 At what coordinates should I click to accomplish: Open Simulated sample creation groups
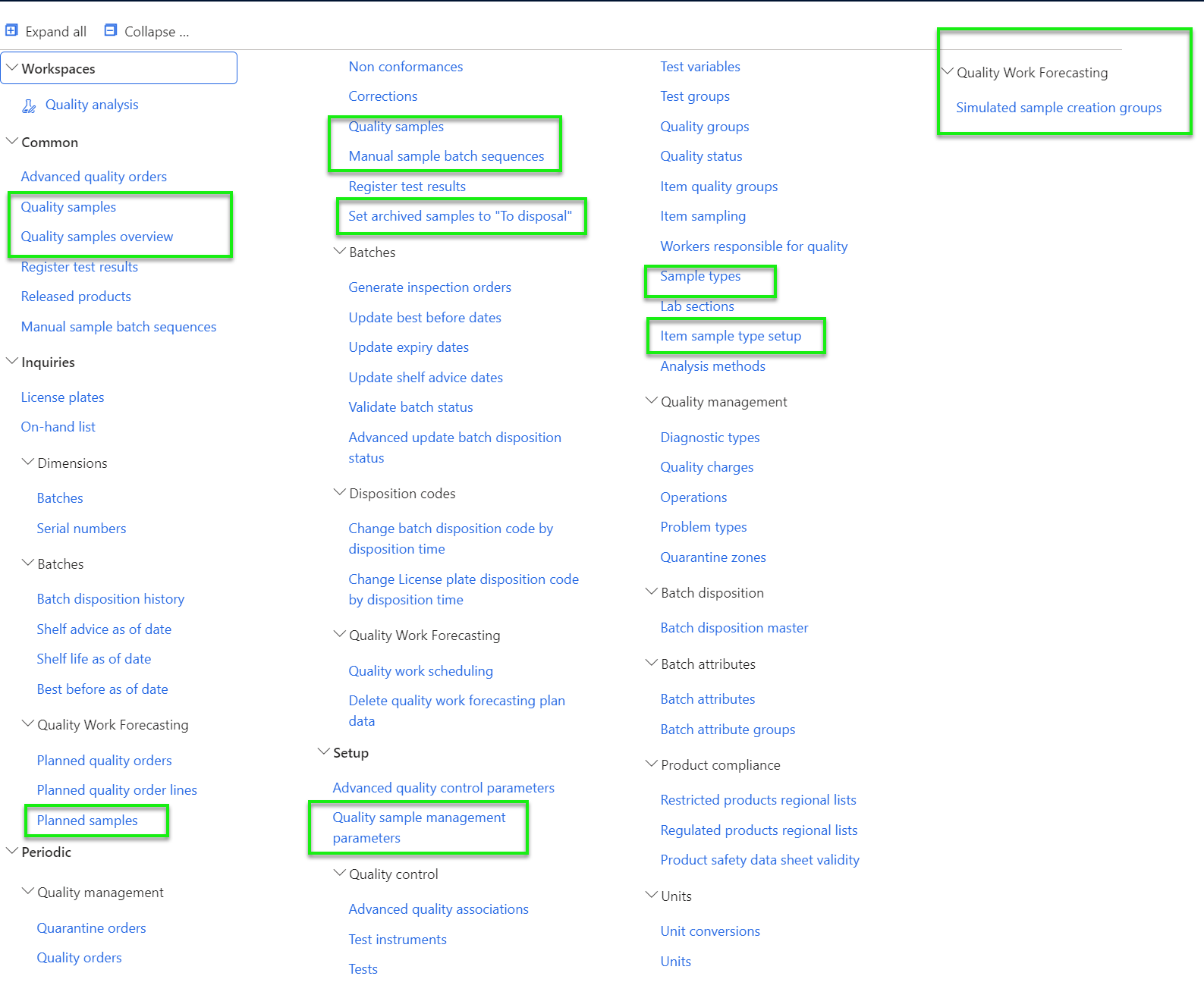[x=1059, y=108]
